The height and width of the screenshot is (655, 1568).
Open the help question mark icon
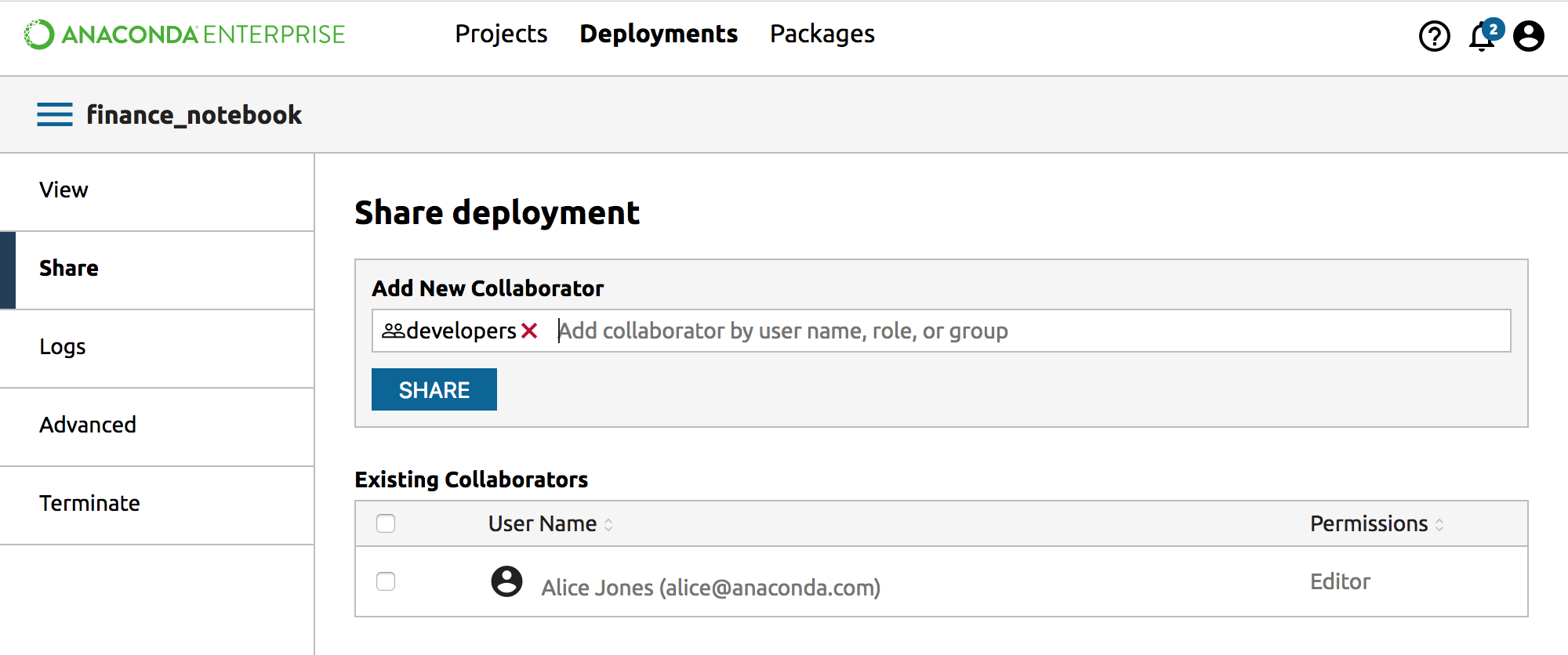point(1434,36)
